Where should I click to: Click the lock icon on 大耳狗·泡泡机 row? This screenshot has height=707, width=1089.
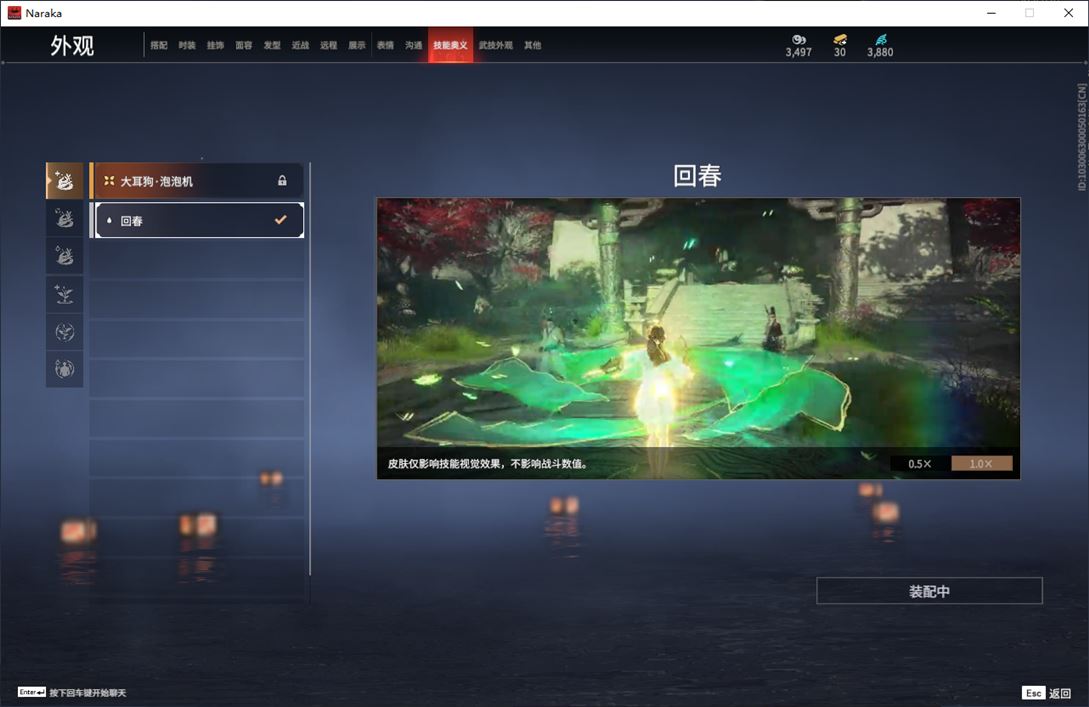(x=282, y=181)
